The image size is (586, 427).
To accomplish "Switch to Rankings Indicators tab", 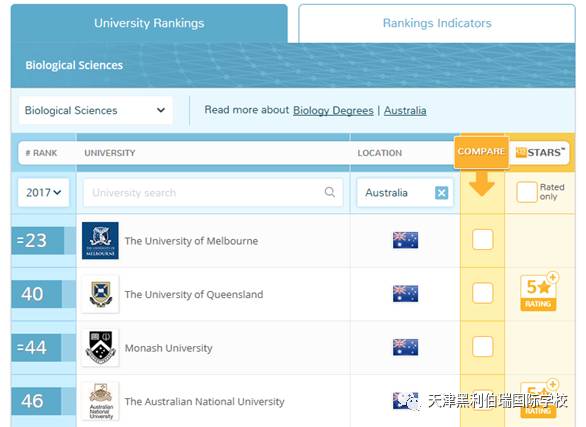I will [x=437, y=23].
